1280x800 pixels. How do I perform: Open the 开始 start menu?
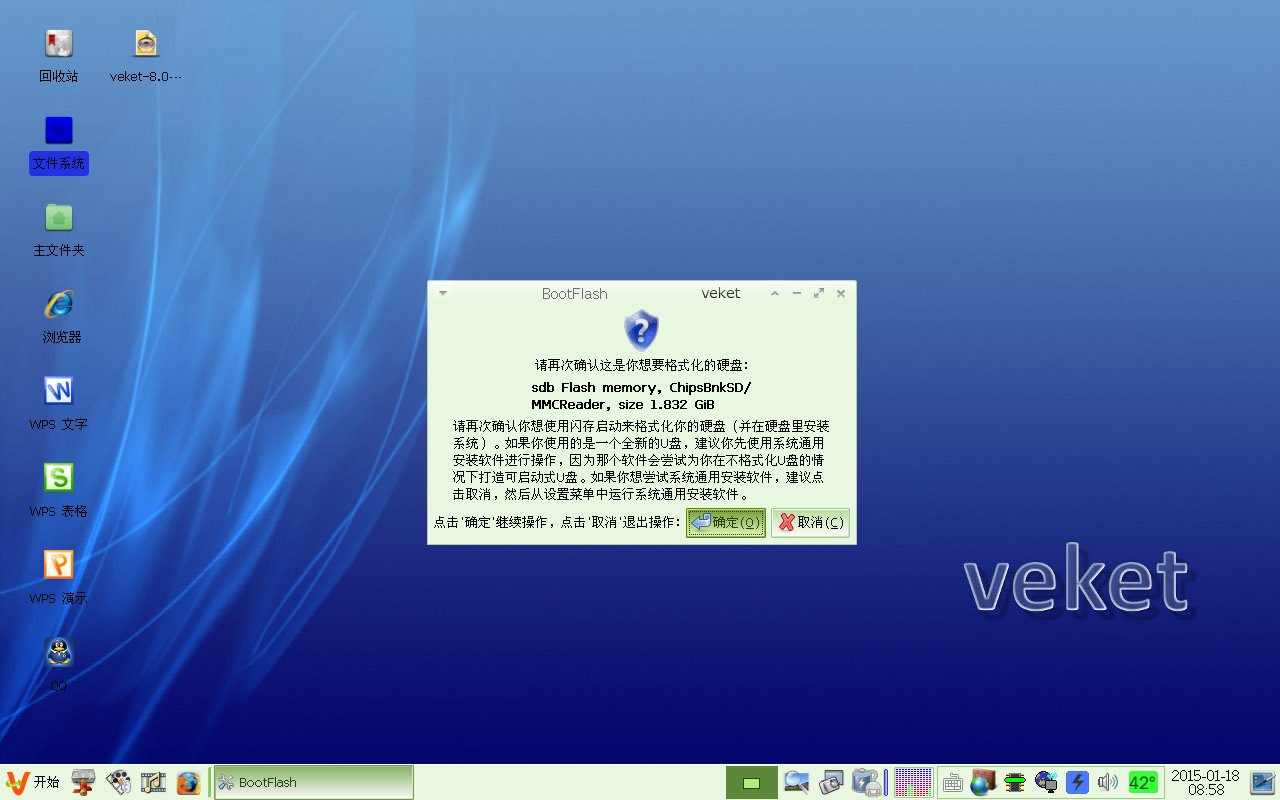pos(32,782)
